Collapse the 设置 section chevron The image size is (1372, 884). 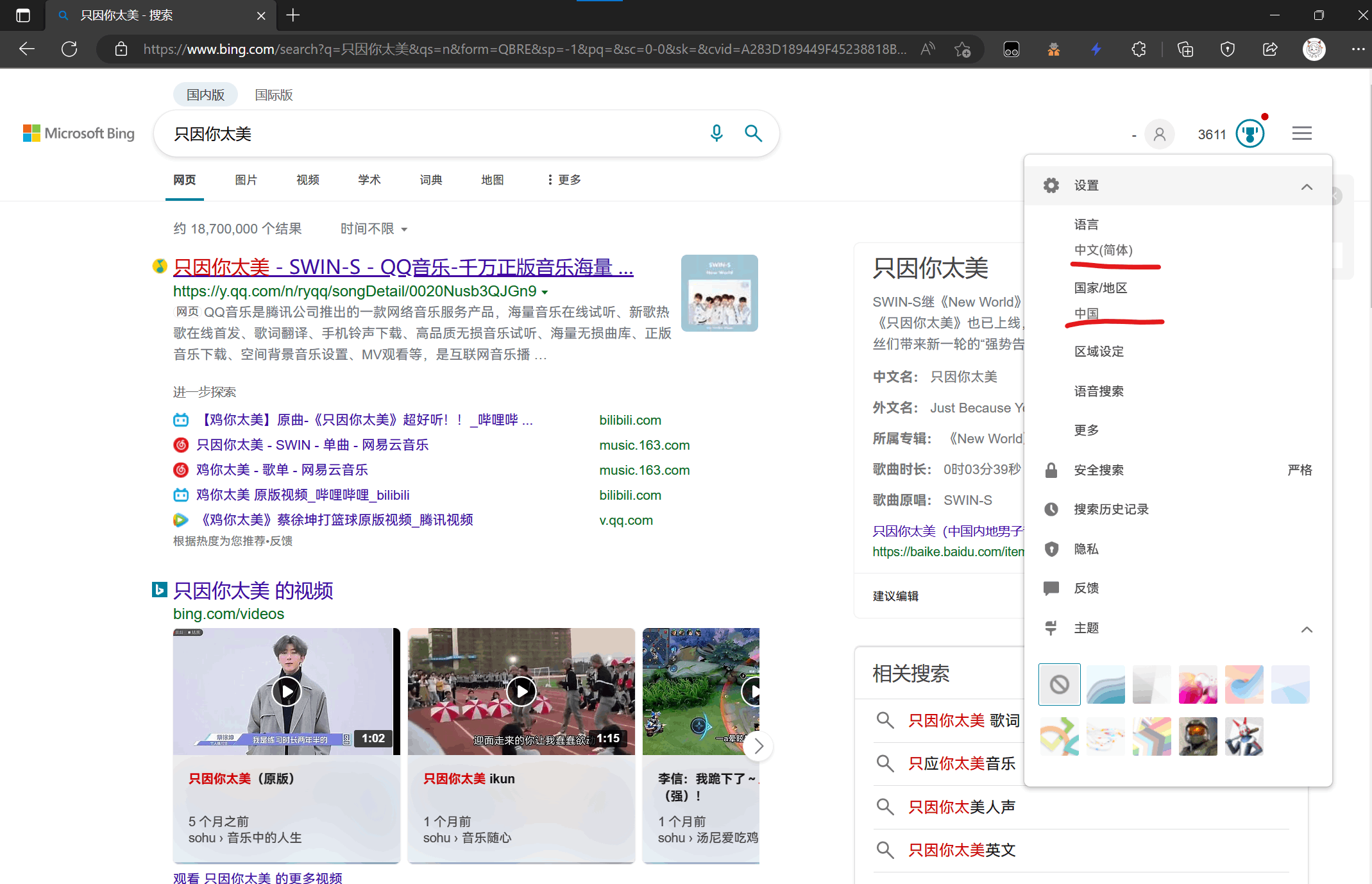(x=1307, y=187)
